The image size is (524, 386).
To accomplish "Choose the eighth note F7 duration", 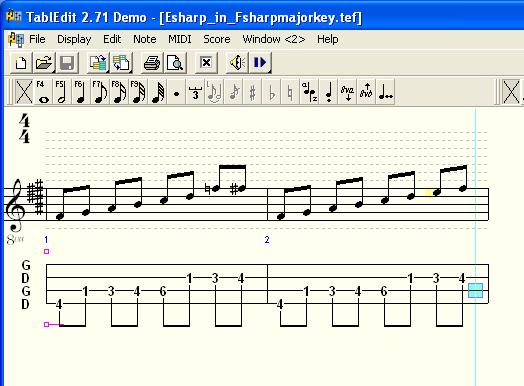I will coord(100,92).
